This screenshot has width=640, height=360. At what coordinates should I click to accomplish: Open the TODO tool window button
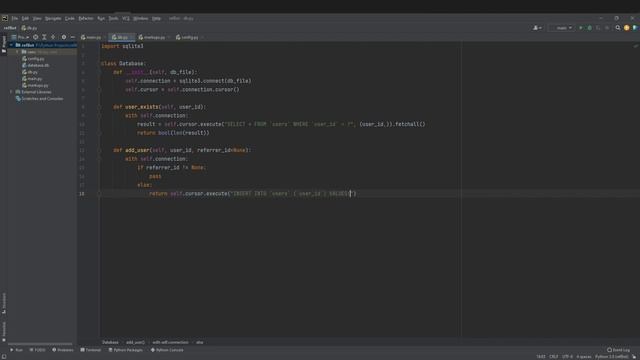[38, 350]
